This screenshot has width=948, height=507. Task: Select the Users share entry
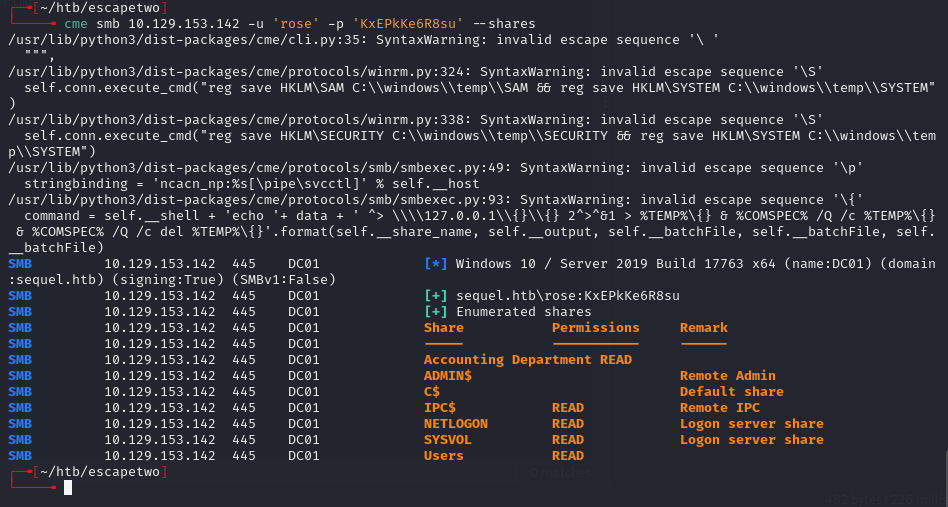[443, 456]
